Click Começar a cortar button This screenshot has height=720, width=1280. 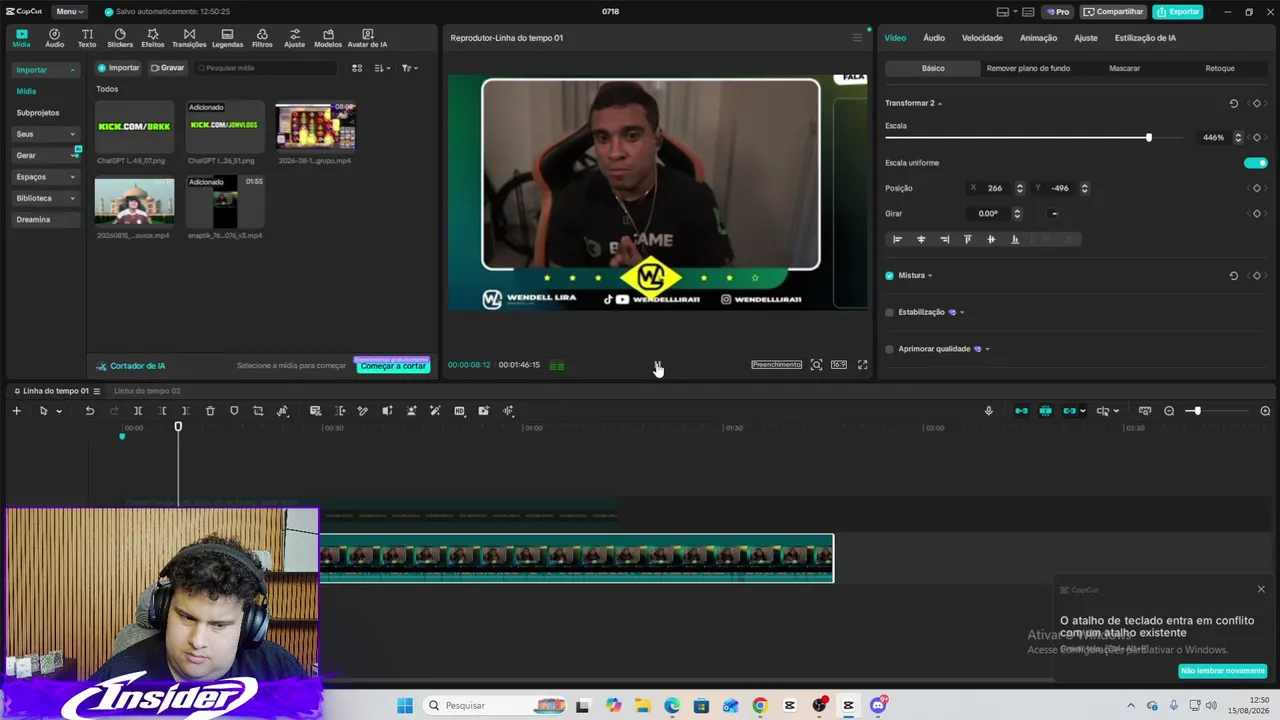[x=393, y=366]
